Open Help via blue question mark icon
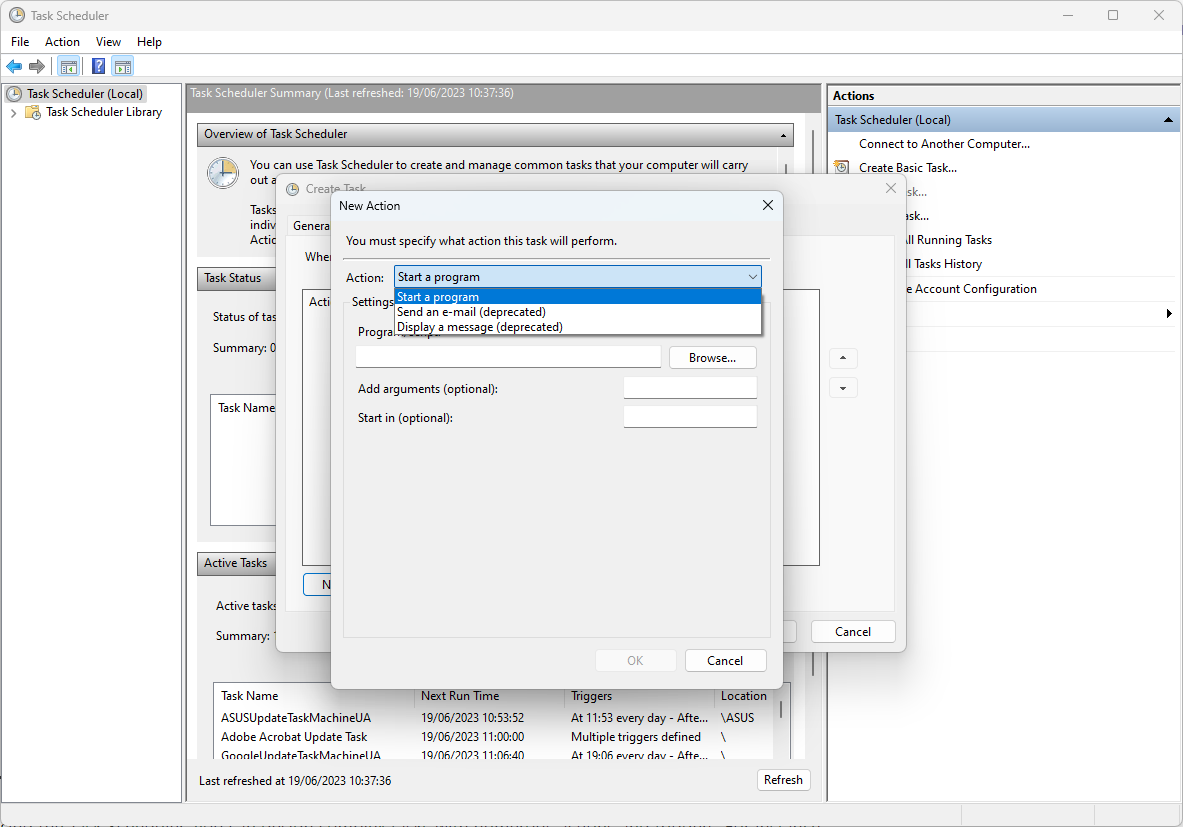Image resolution: width=1183 pixels, height=827 pixels. tap(98, 67)
